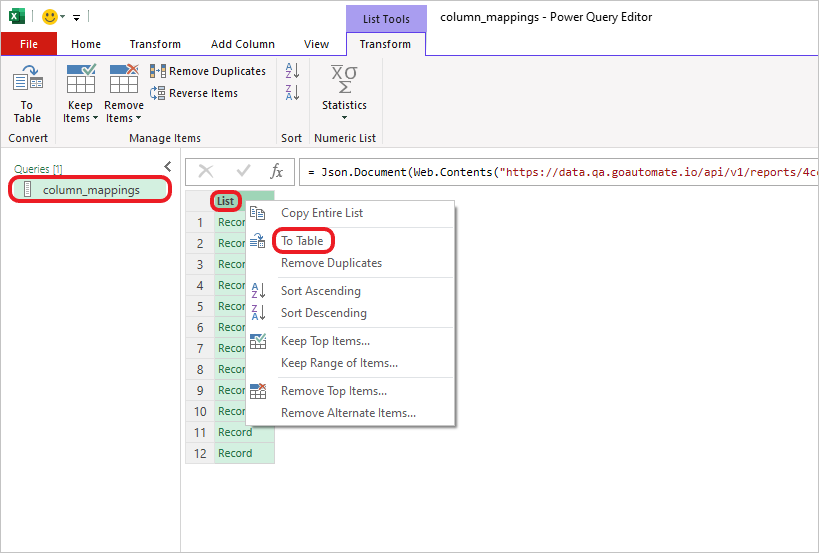Click the list icon beside the column_mappings query
This screenshot has width=819, height=553.
(x=28, y=189)
